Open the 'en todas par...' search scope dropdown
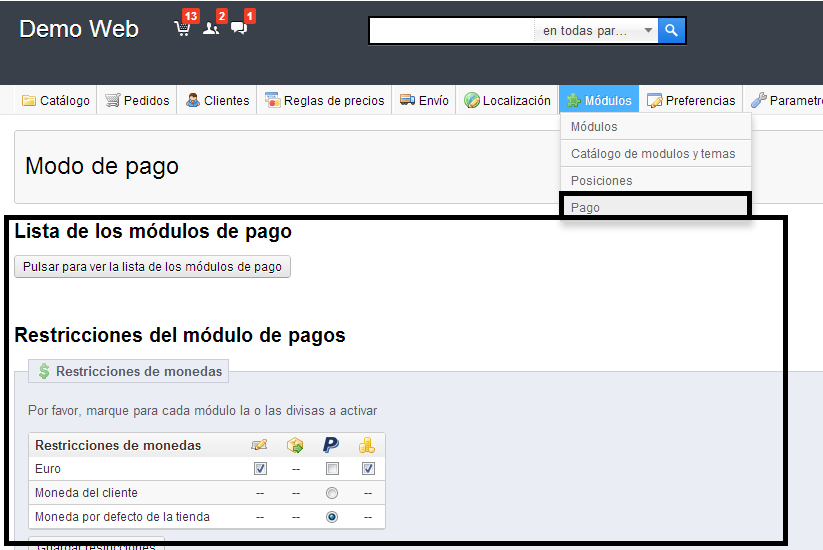This screenshot has width=823, height=550. [x=596, y=30]
